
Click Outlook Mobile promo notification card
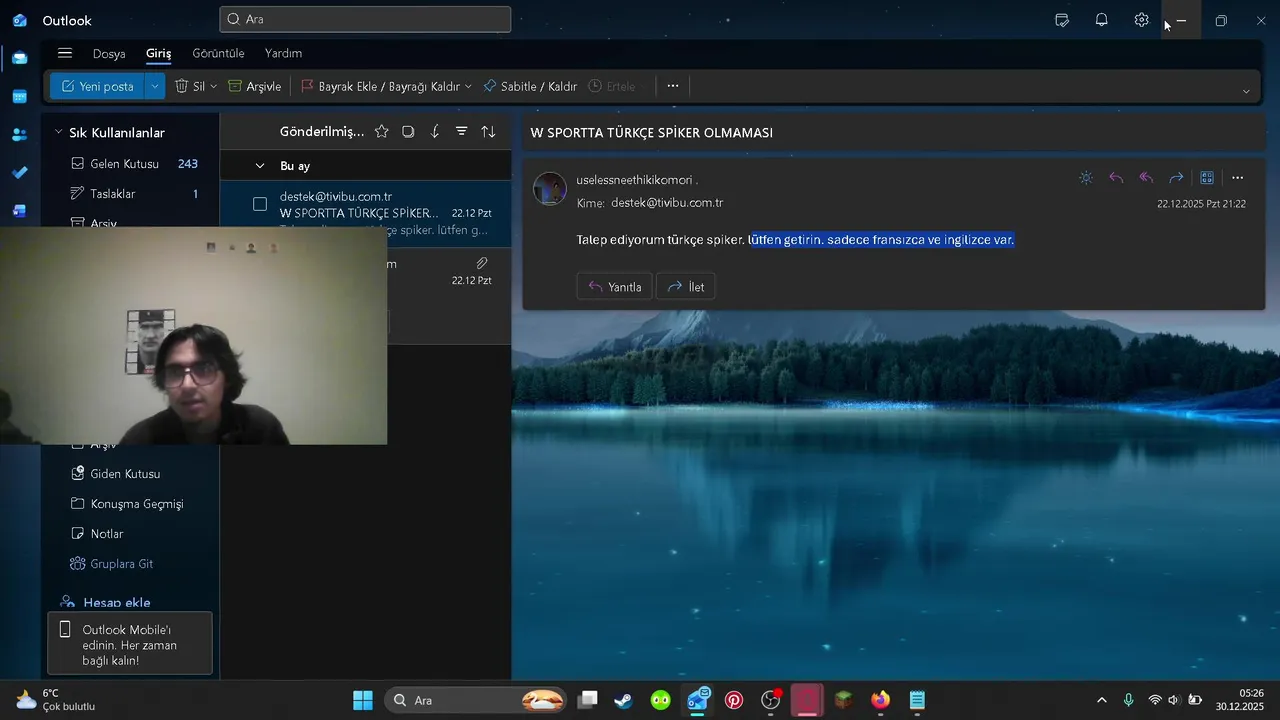[x=131, y=645]
